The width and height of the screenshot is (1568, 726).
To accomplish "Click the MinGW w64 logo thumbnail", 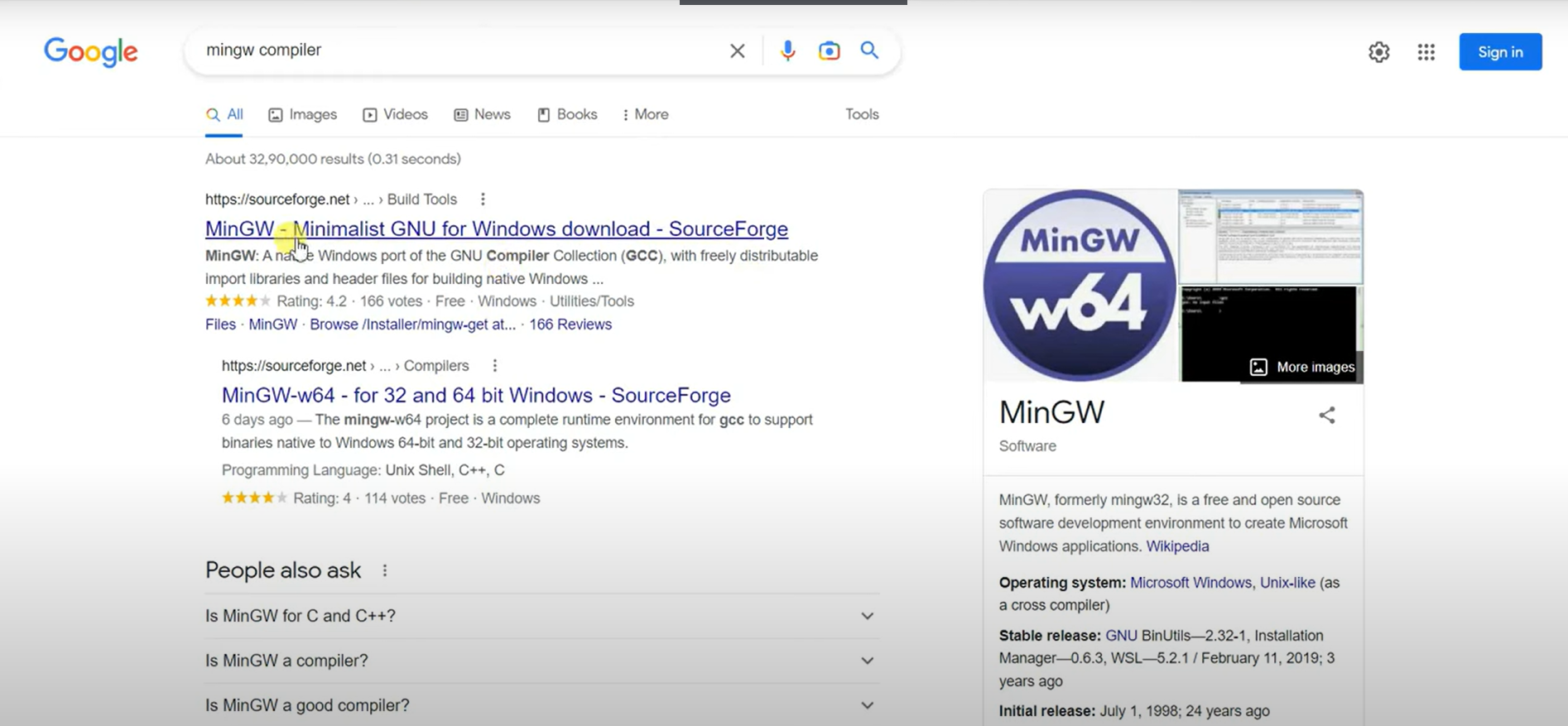I will click(1080, 286).
